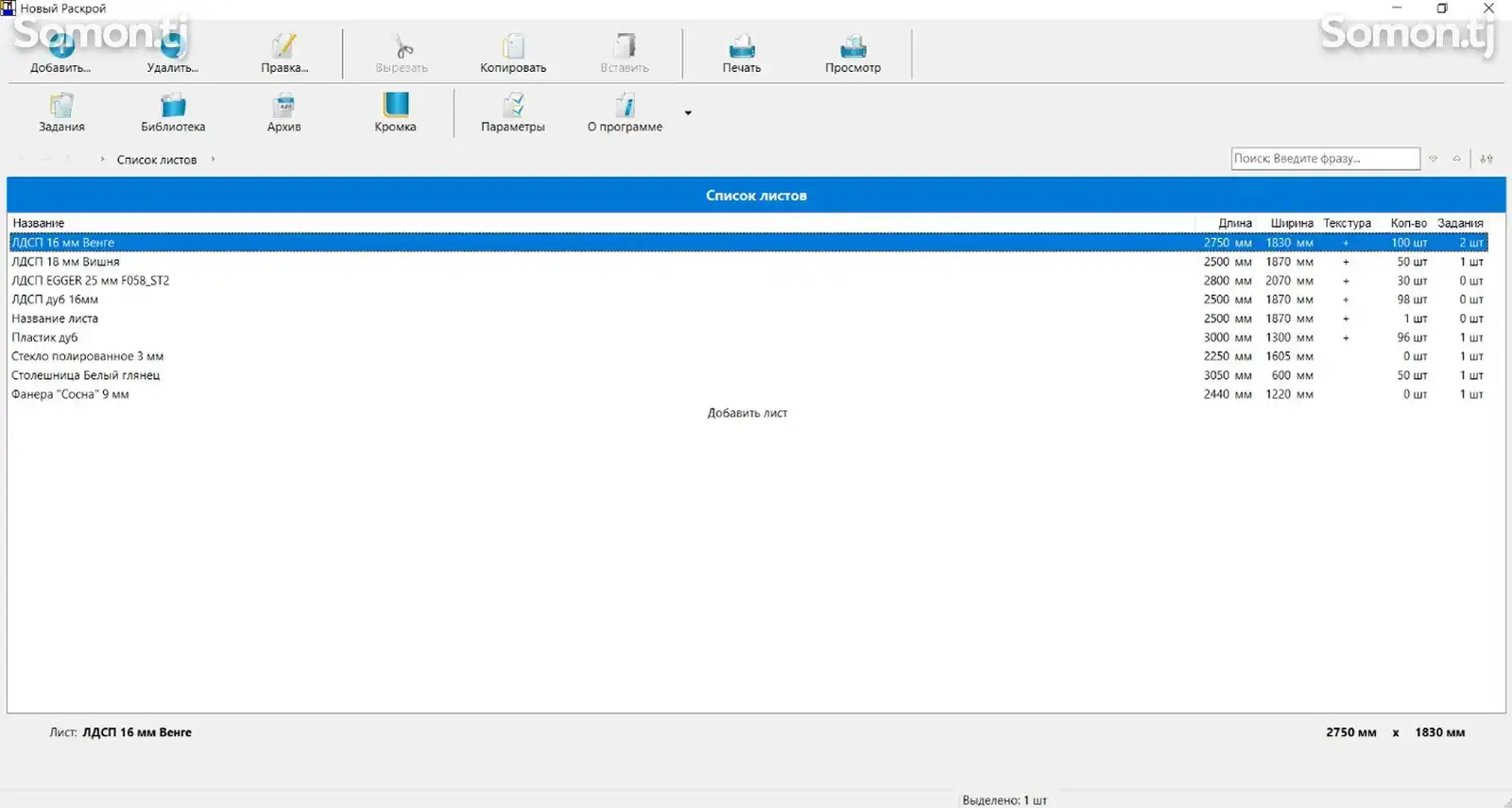Sort by the Длина column header
This screenshot has height=808, width=1512.
pyautogui.click(x=1235, y=223)
